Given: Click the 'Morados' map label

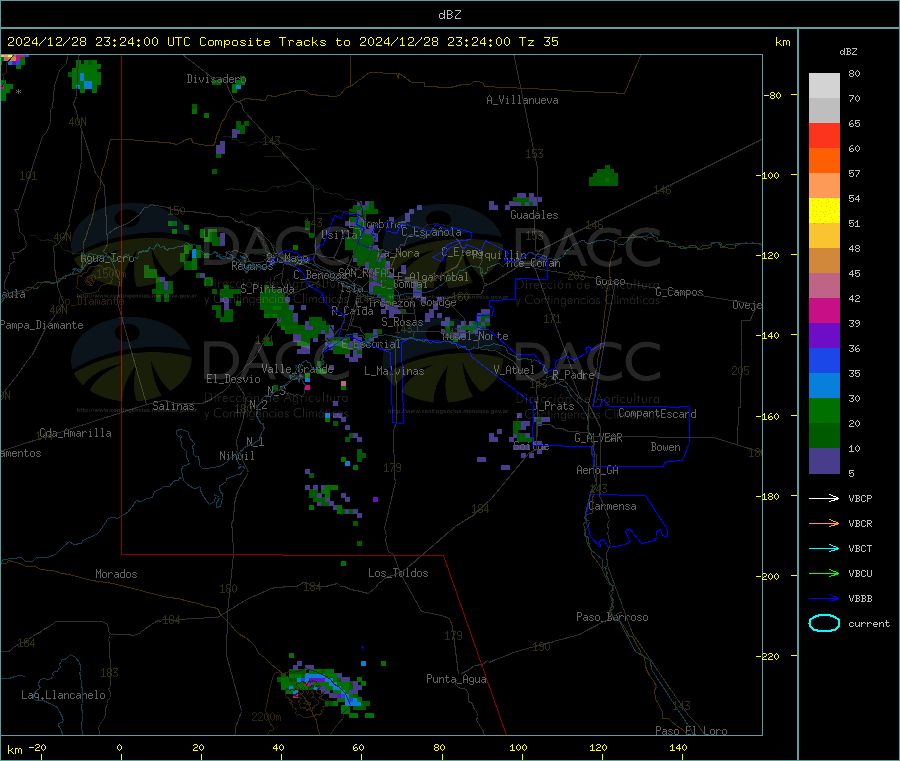Looking at the screenshot, I should click(x=117, y=574).
